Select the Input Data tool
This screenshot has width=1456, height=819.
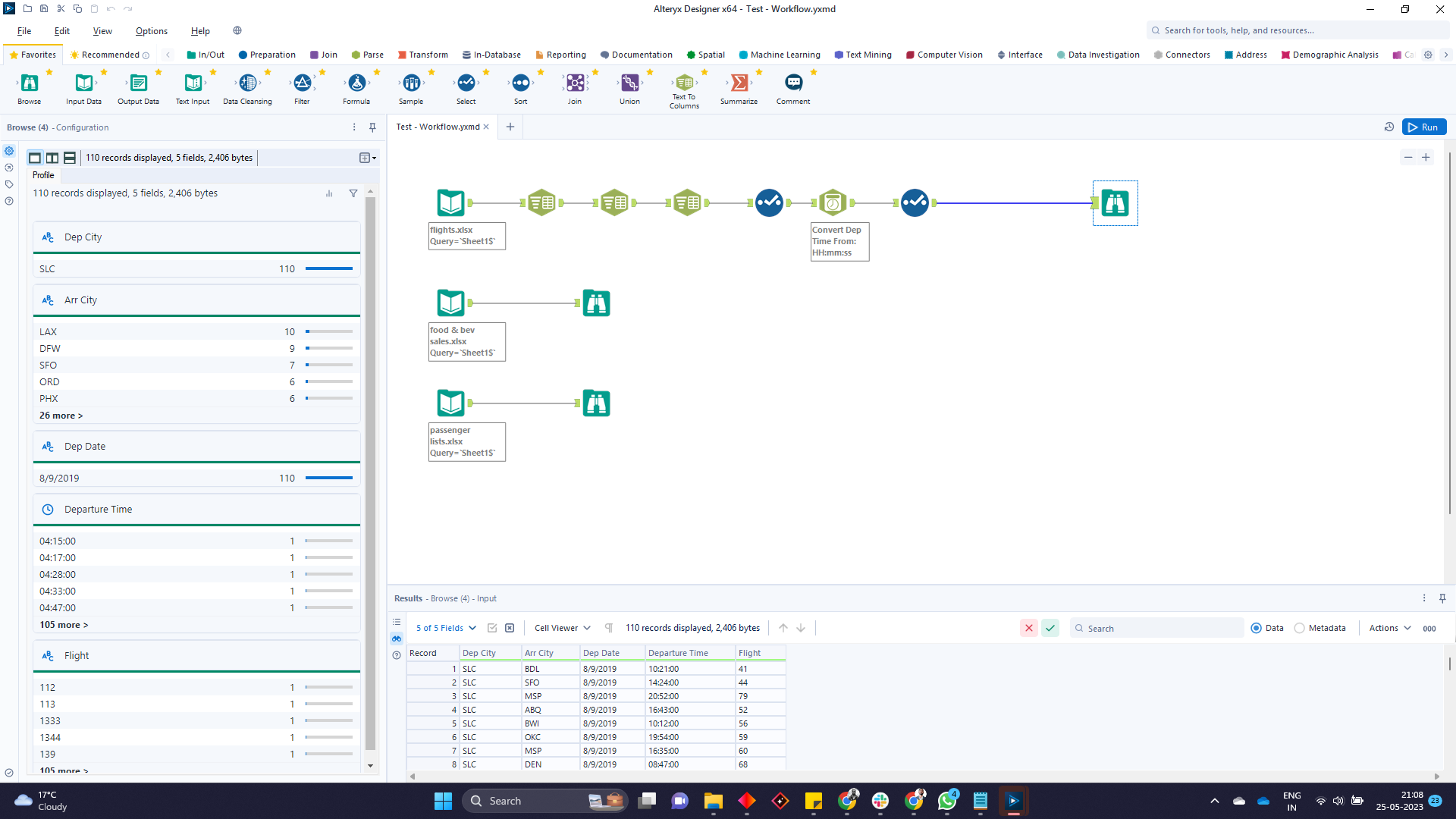[x=83, y=83]
